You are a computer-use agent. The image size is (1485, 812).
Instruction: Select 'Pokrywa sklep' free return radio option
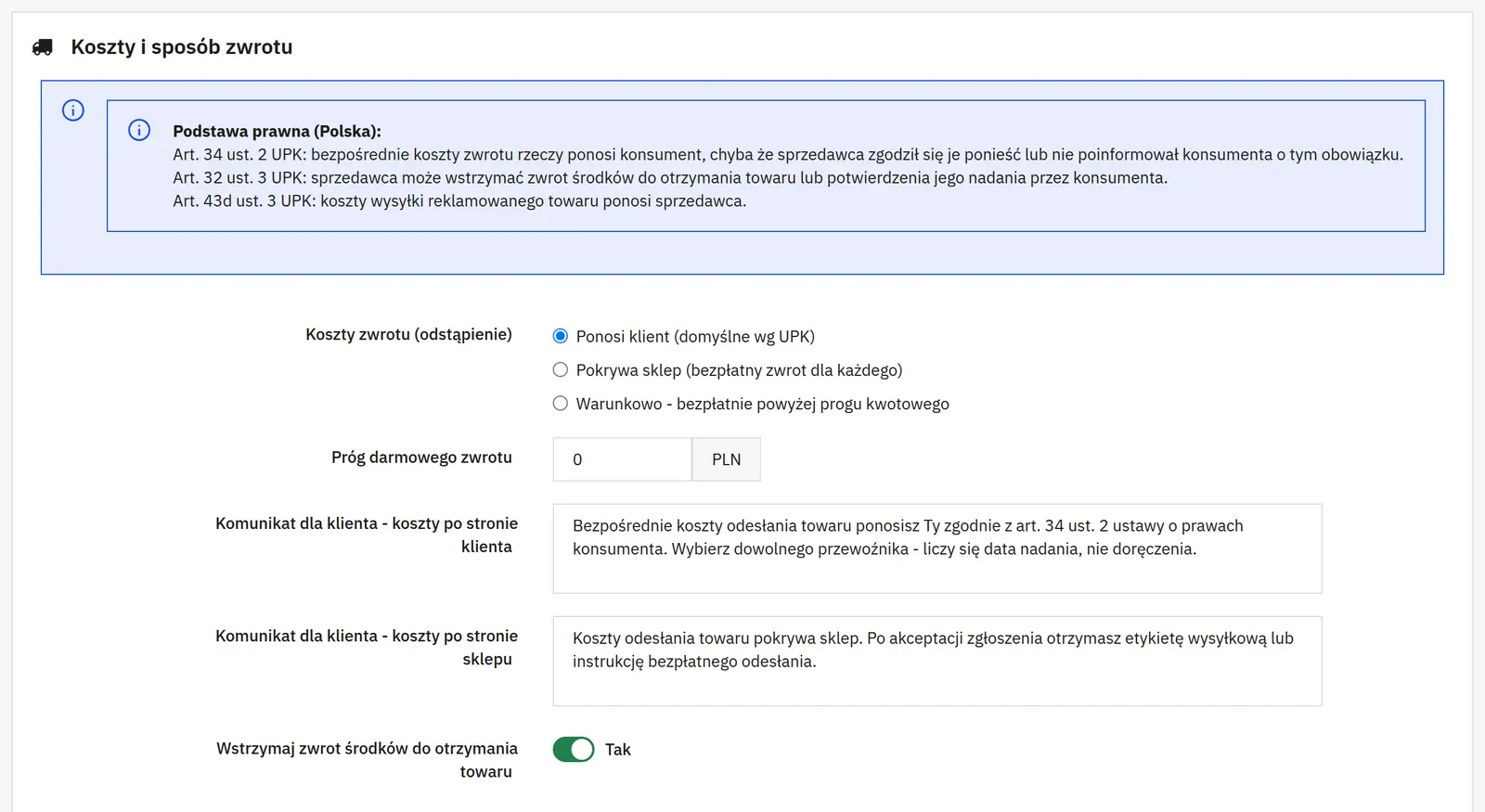click(561, 369)
